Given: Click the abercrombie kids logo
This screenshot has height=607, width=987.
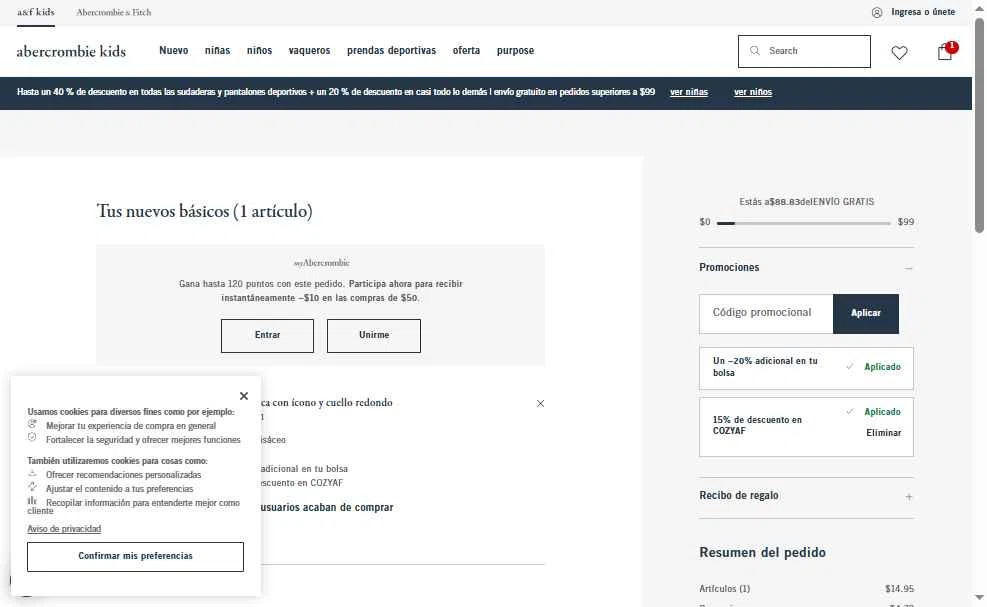Looking at the screenshot, I should [71, 51].
